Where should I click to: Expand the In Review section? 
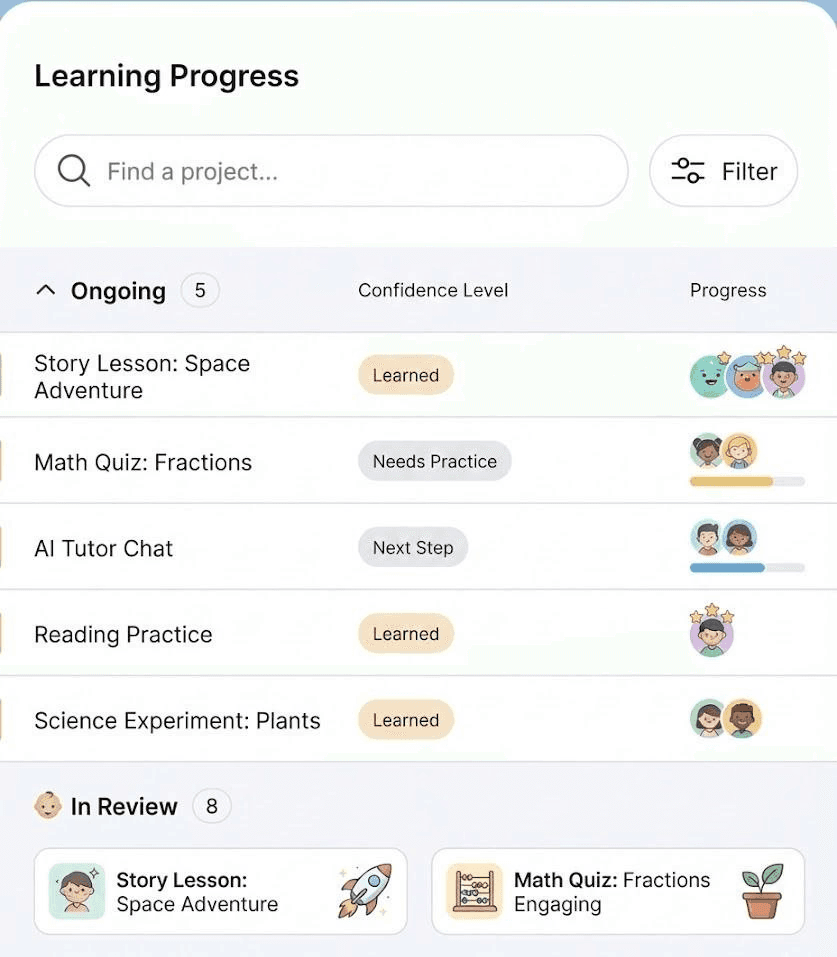pyautogui.click(x=122, y=806)
